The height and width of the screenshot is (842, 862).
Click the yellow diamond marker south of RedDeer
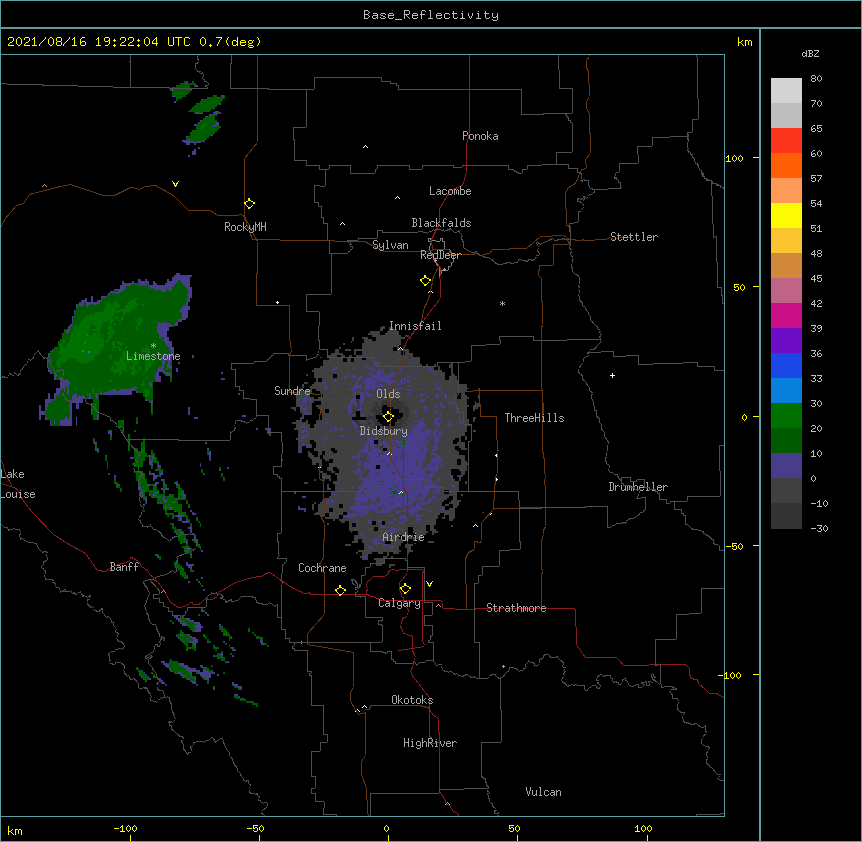426,281
